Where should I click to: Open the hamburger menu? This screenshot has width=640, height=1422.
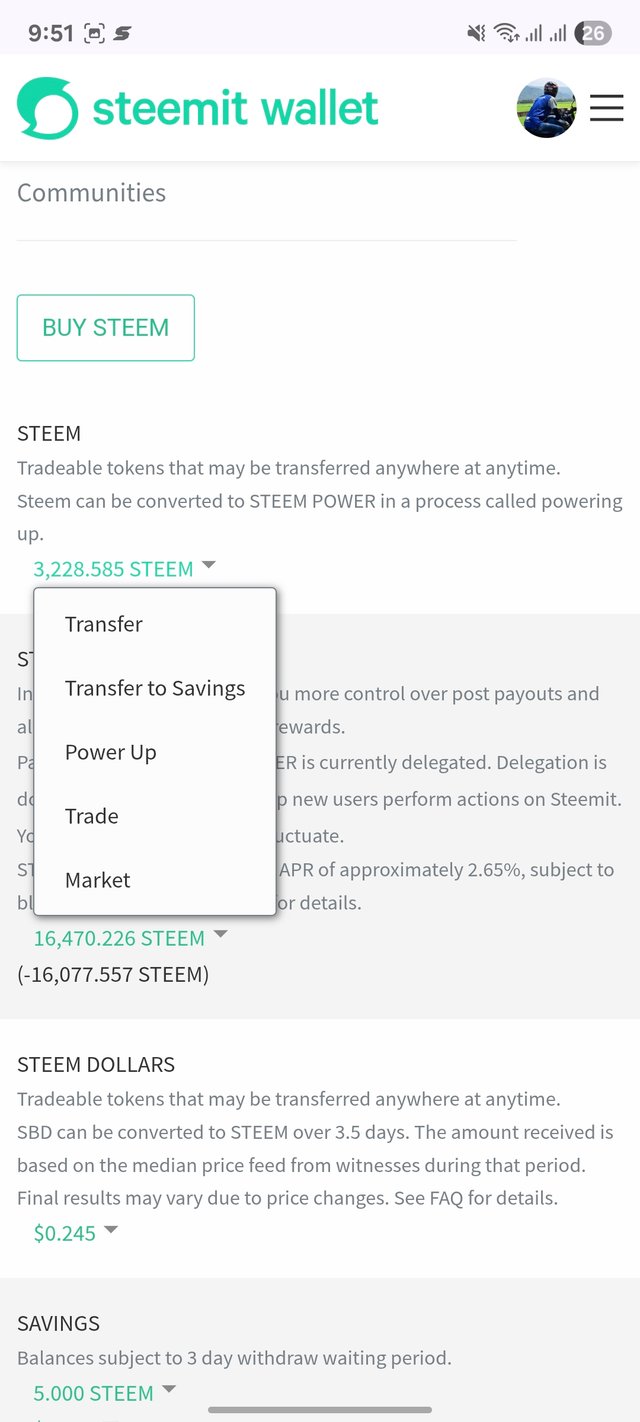click(606, 108)
